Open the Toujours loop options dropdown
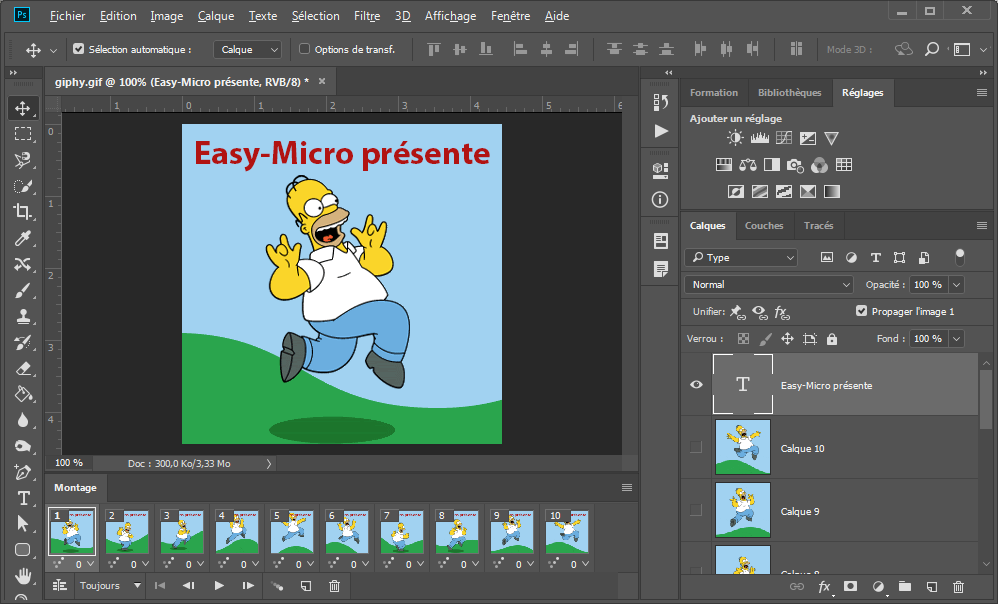 (110, 586)
